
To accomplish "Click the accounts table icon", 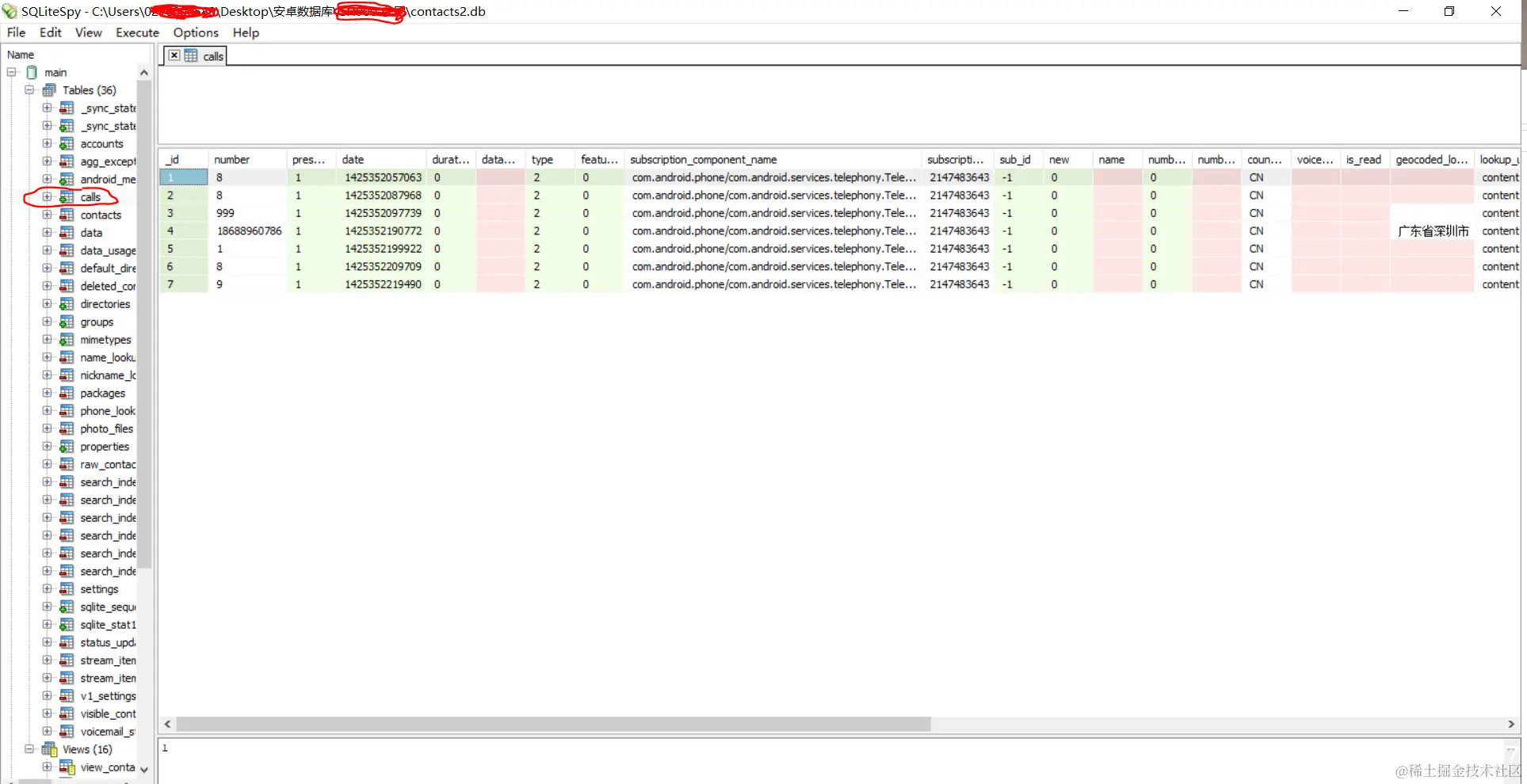I will 67,143.
